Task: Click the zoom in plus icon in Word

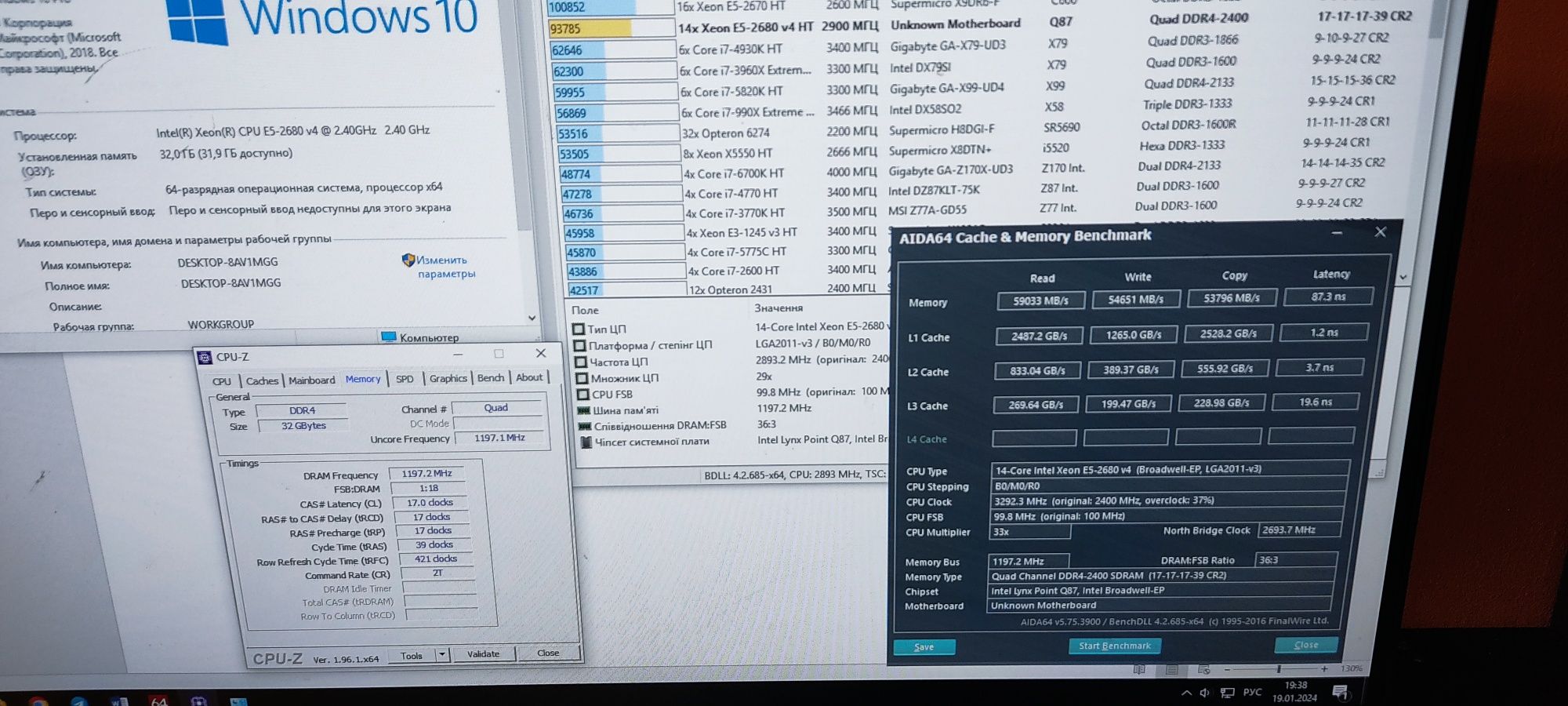Action: click(x=1324, y=669)
